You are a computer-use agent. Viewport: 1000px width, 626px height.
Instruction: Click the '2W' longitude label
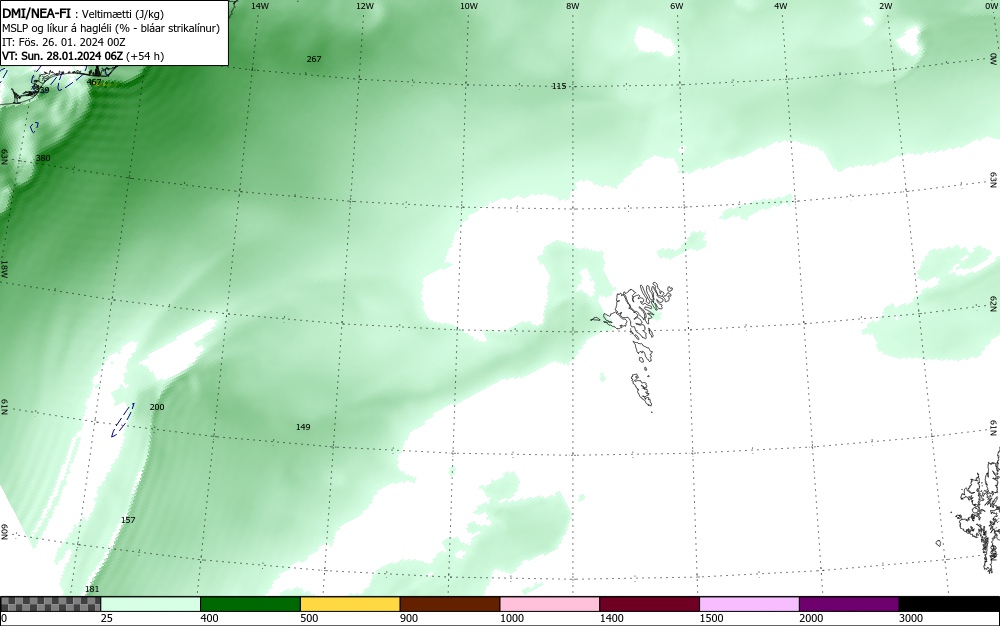coord(886,6)
